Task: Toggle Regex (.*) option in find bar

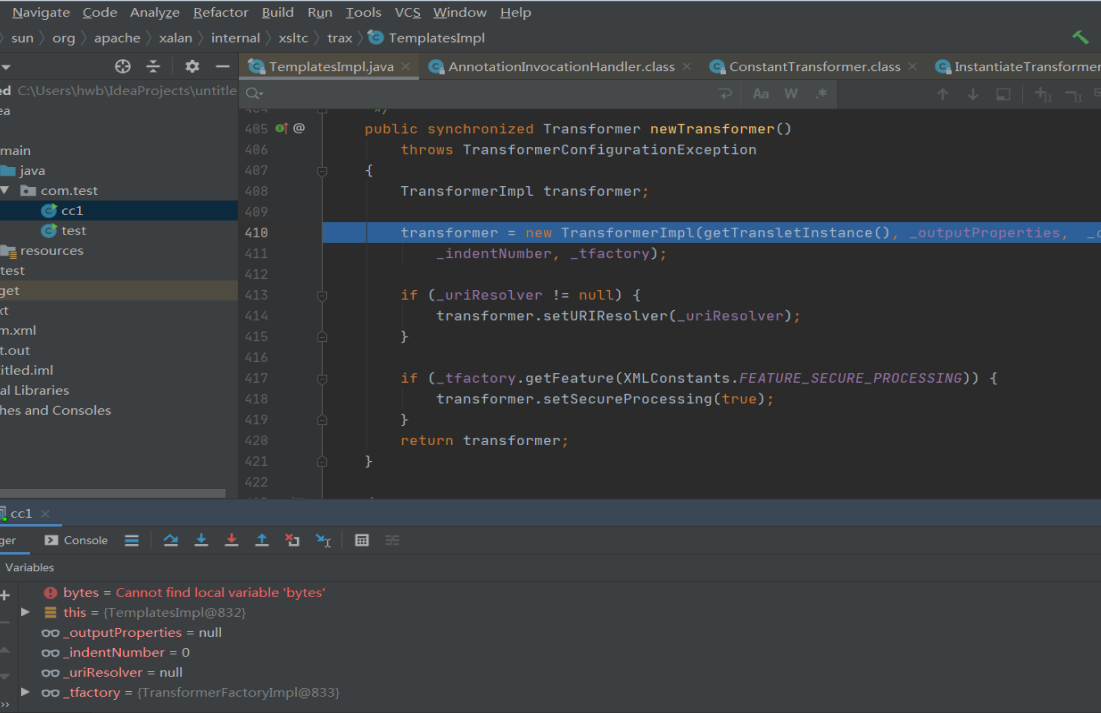Action: tap(821, 93)
